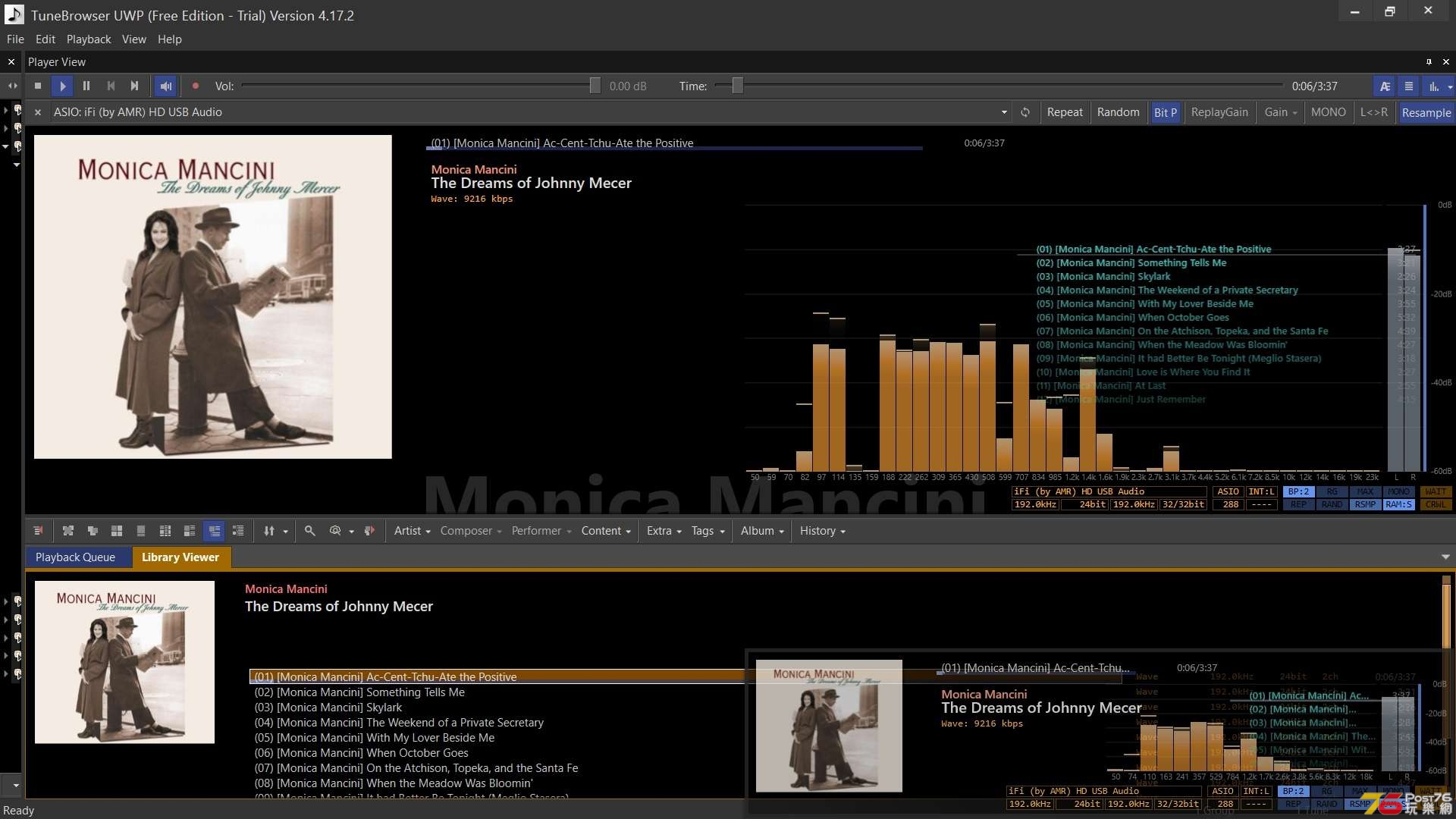Screen dimensions: 1456x819
Task: Click album cover thumbnail in Library Viewer
Action: 124,662
